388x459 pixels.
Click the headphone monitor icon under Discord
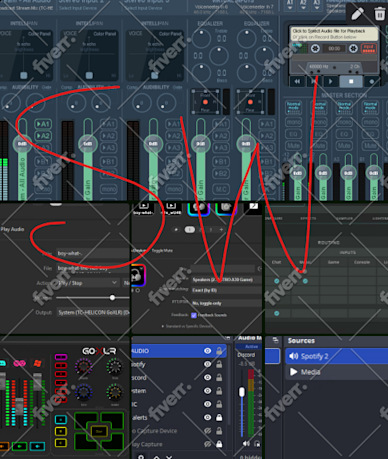click(257, 443)
